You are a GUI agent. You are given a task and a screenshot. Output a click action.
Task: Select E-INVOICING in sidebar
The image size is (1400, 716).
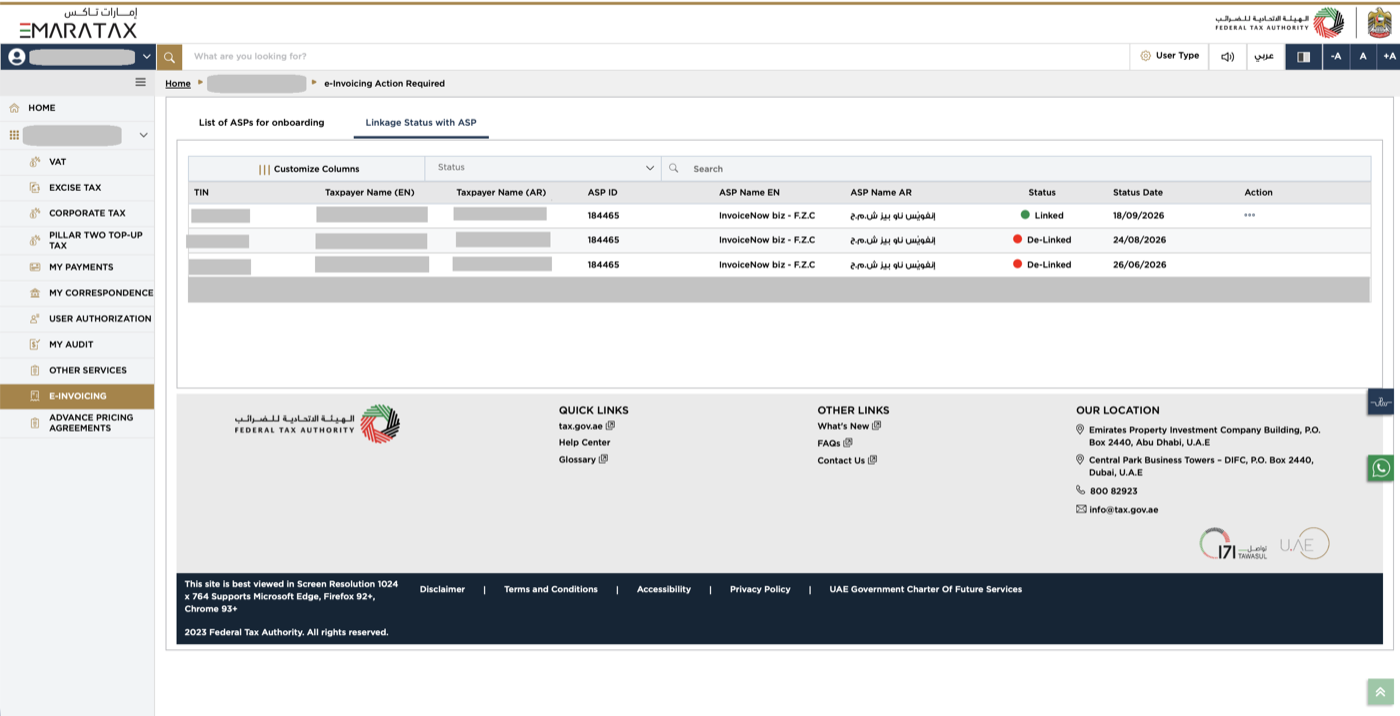[77, 396]
